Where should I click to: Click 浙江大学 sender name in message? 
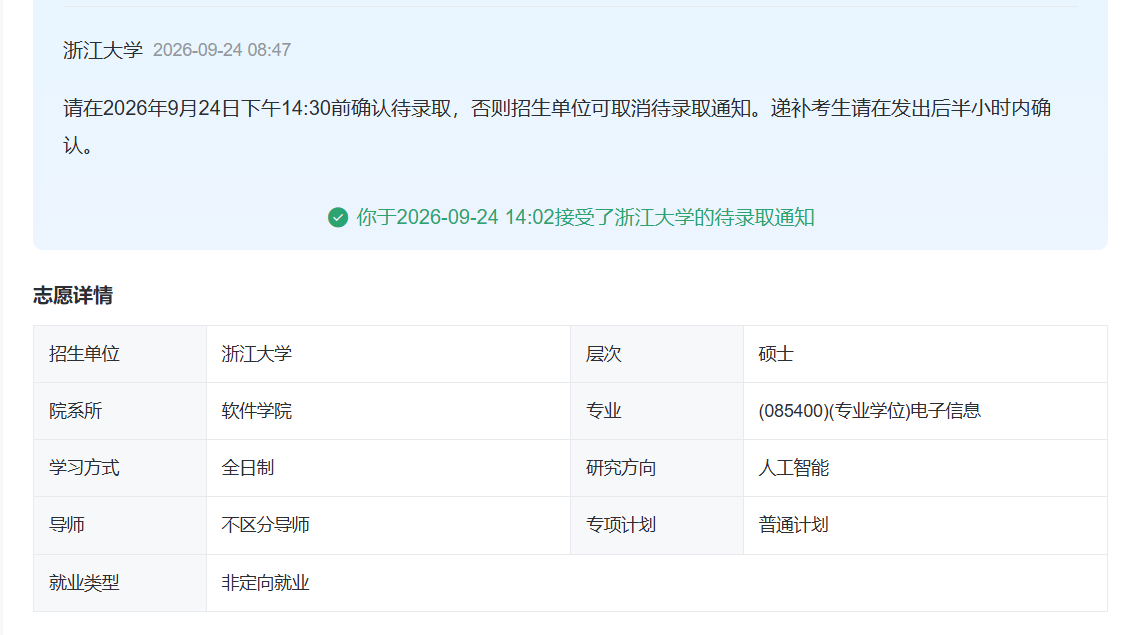coord(103,50)
